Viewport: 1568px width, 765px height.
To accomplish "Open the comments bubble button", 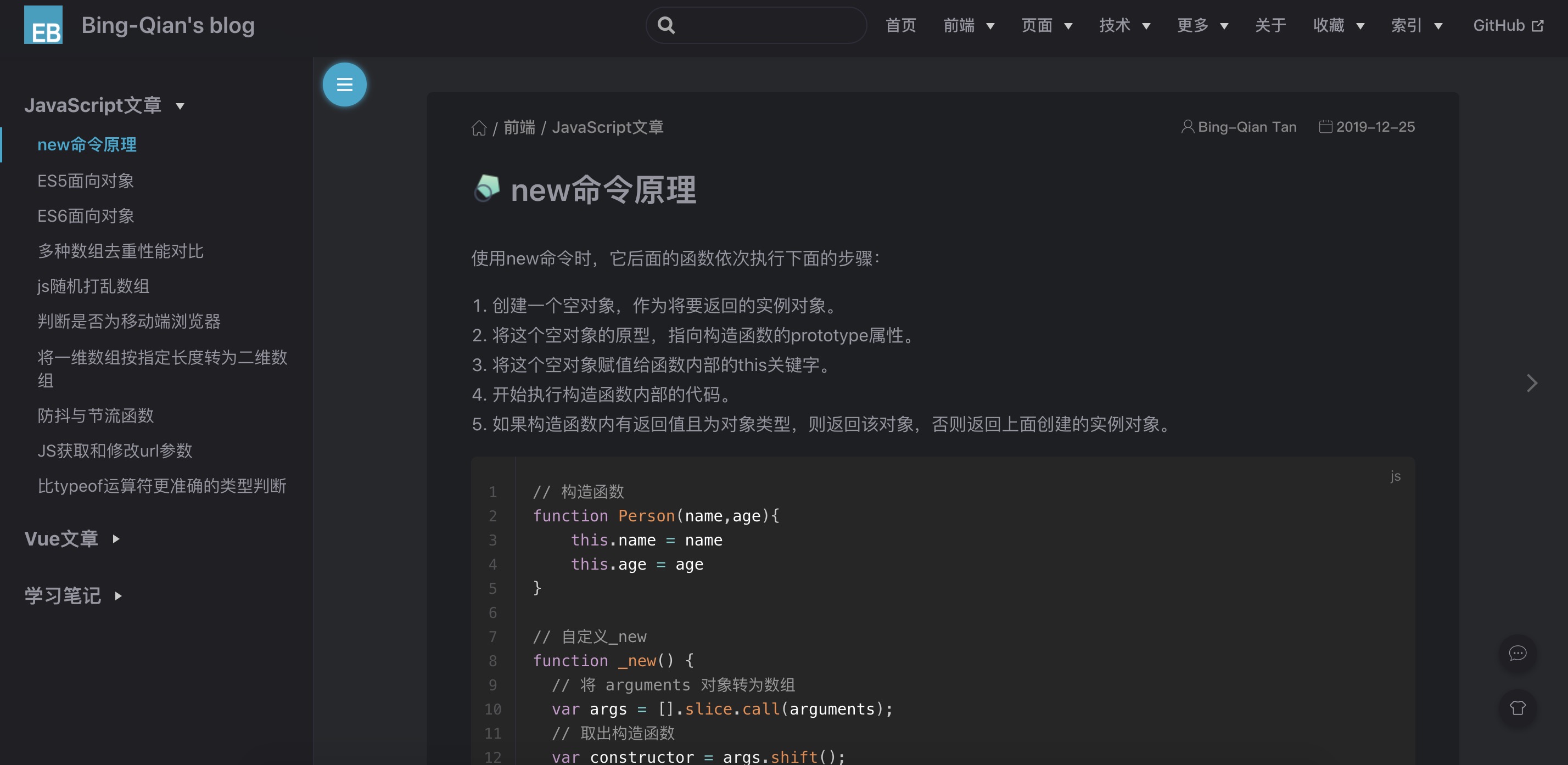I will point(1517,653).
